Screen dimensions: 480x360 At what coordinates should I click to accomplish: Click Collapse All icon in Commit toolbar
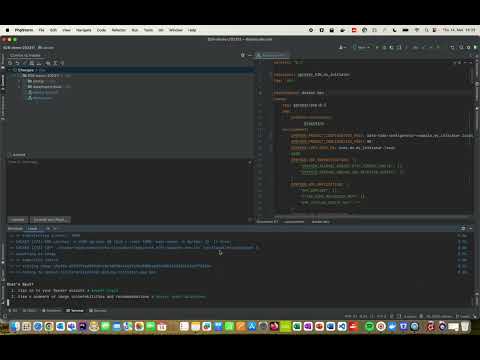click(x=62, y=63)
